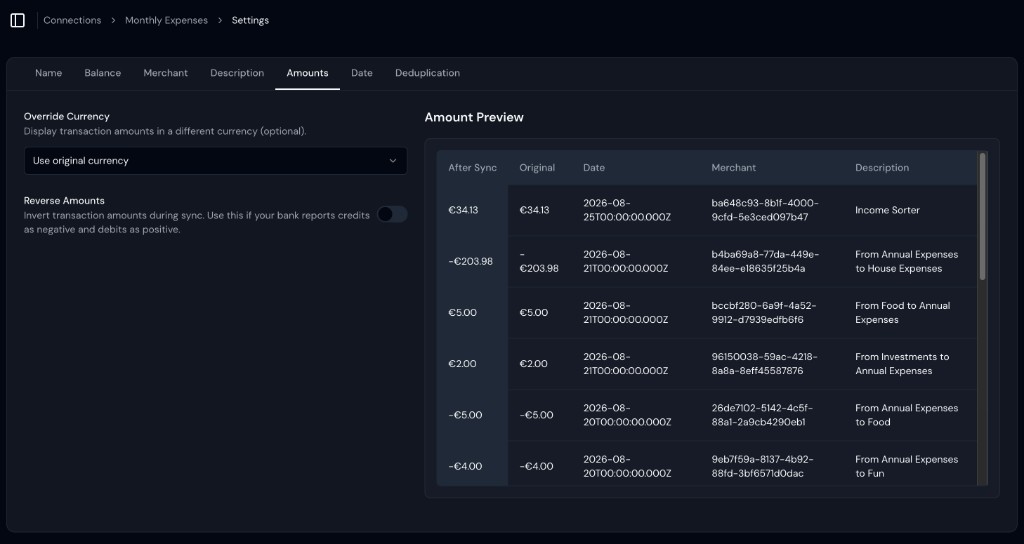The image size is (1024, 544).
Task: Select merchant ID starting 26de7102
Action: click(764, 415)
